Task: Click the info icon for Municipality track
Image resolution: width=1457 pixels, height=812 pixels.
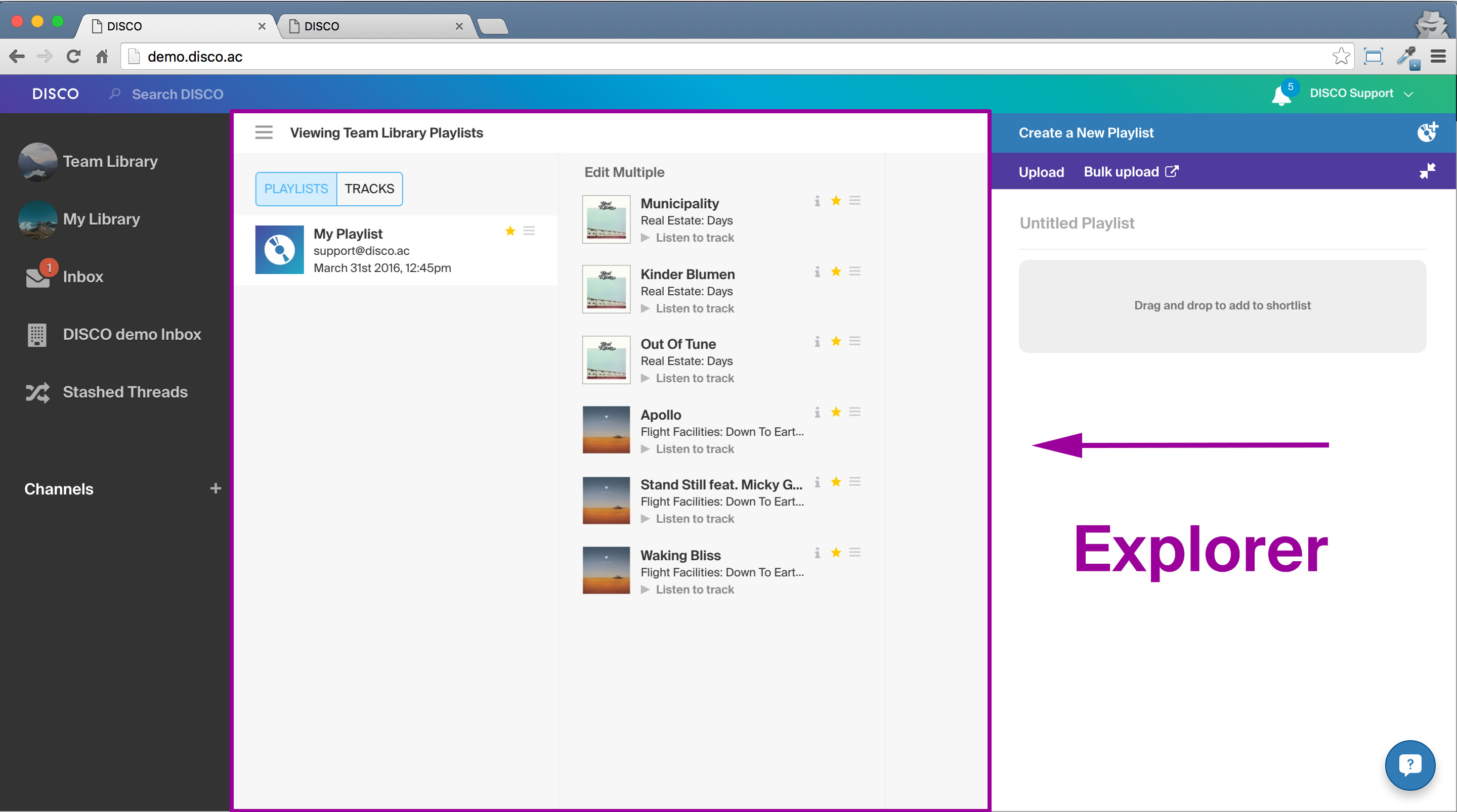Action: click(x=817, y=201)
